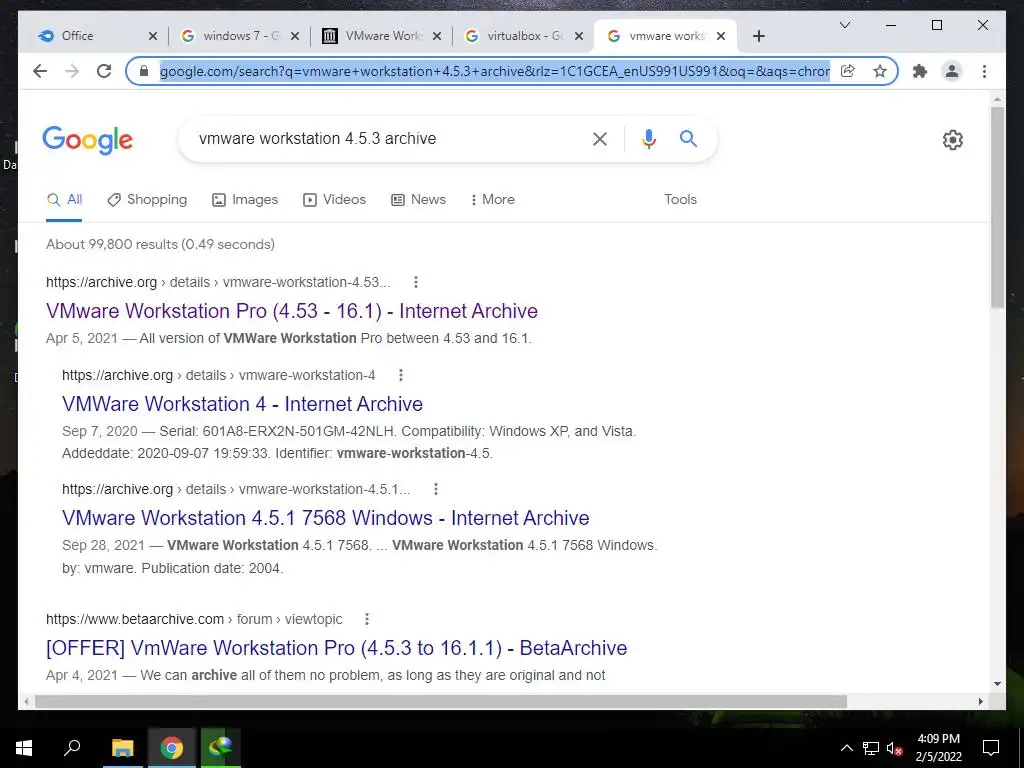The image size is (1024, 768).
Task: Click the muted volume tray icon
Action: (894, 748)
